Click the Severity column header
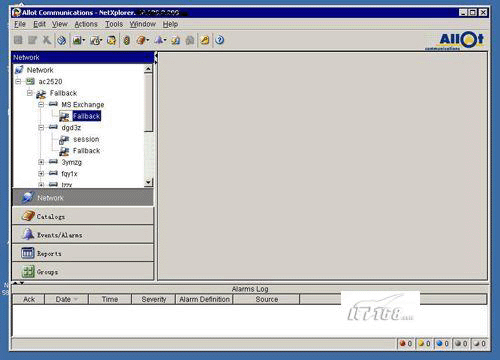This screenshot has height=360, width=500. (153, 299)
